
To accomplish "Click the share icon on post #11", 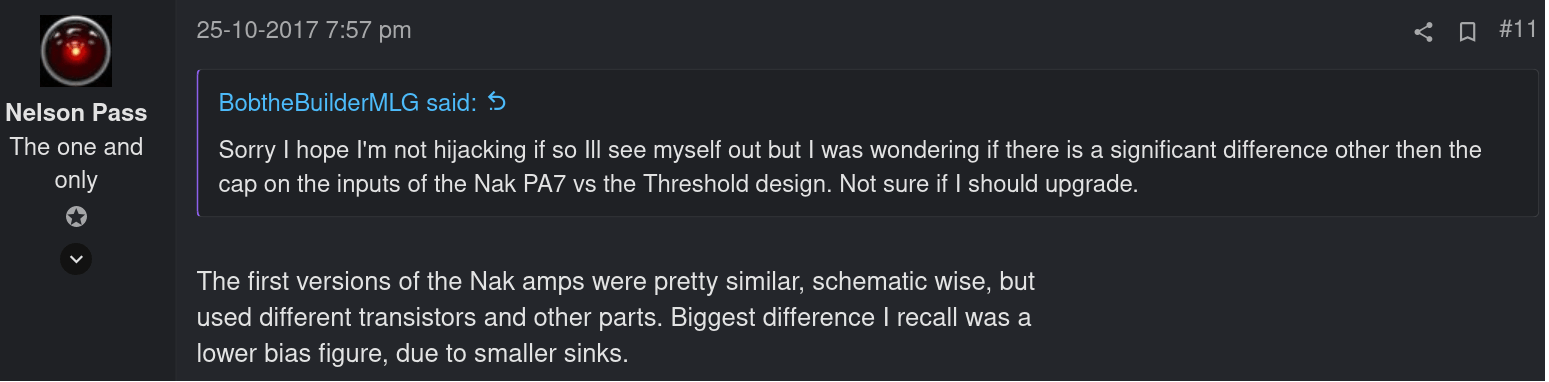I will tap(1423, 33).
